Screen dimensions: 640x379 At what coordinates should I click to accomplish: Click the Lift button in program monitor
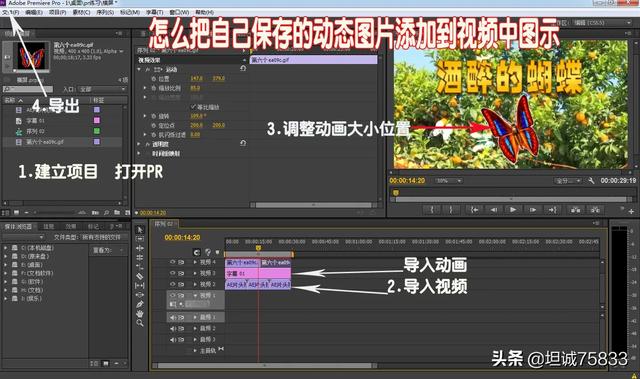point(576,210)
